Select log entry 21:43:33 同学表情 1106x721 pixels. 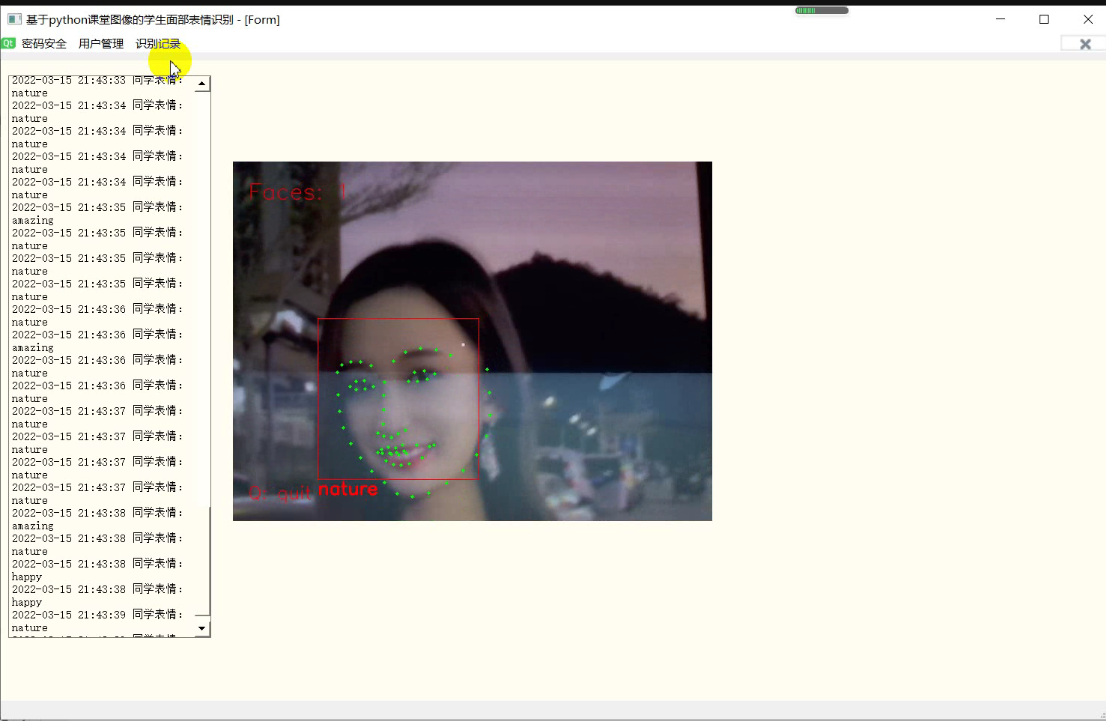click(x=97, y=80)
